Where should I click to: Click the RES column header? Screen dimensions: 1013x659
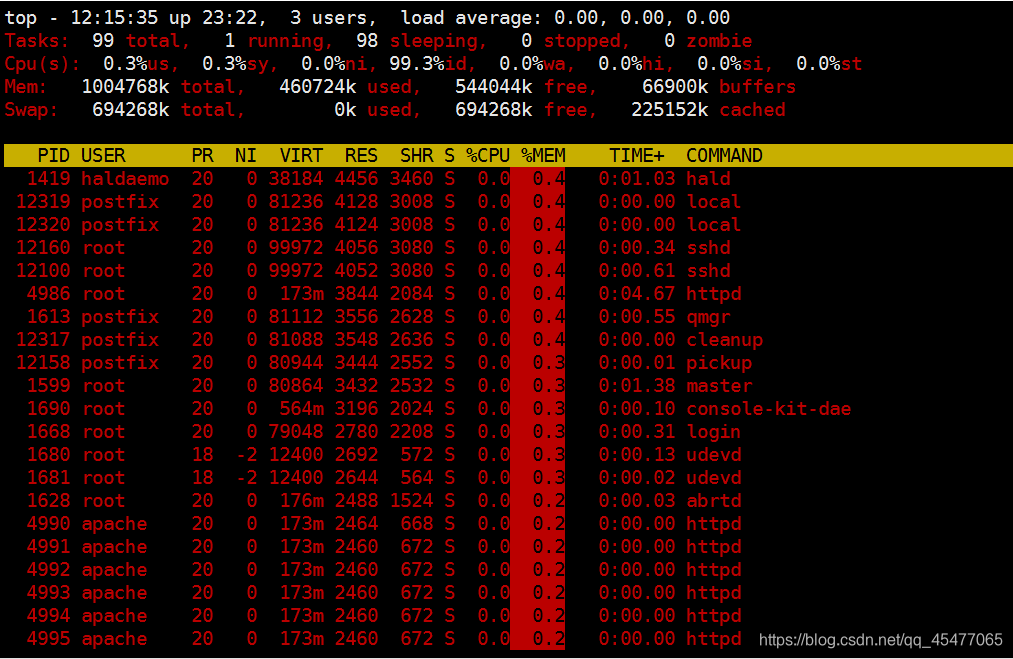point(361,156)
